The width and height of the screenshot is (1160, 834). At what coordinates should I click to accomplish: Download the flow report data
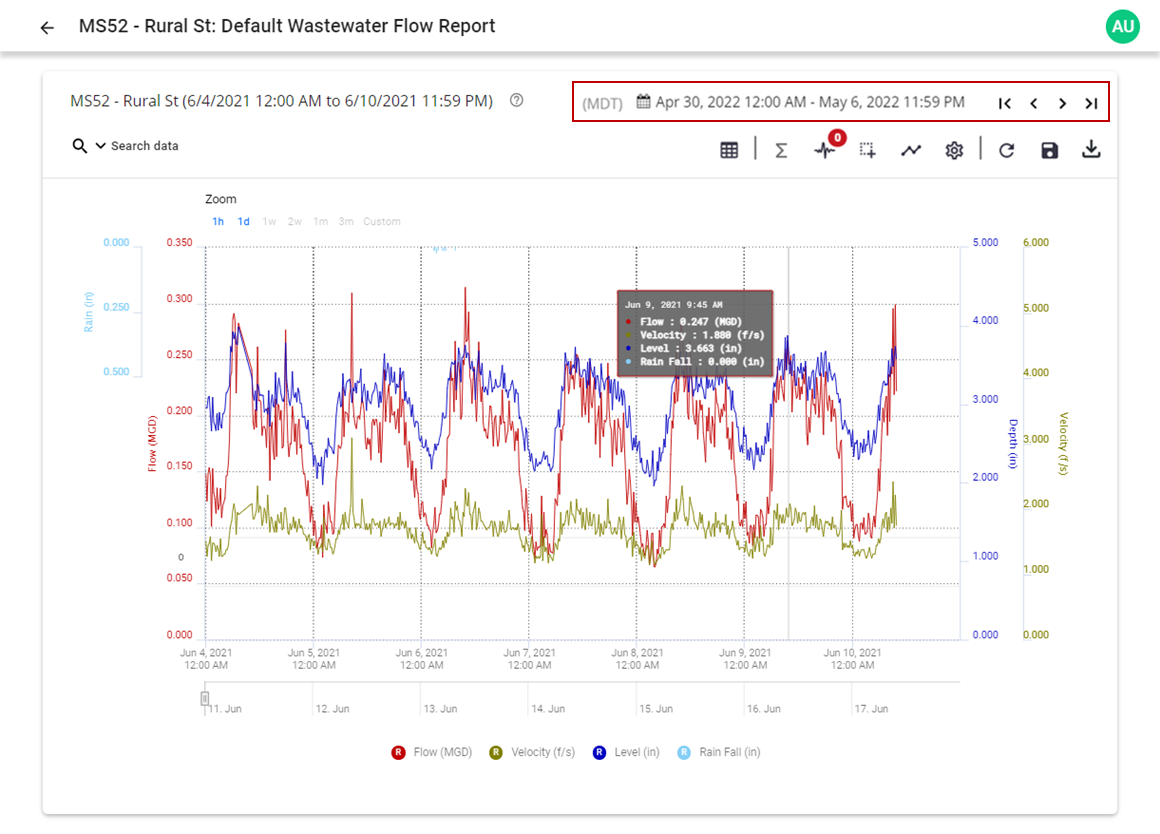(1091, 149)
